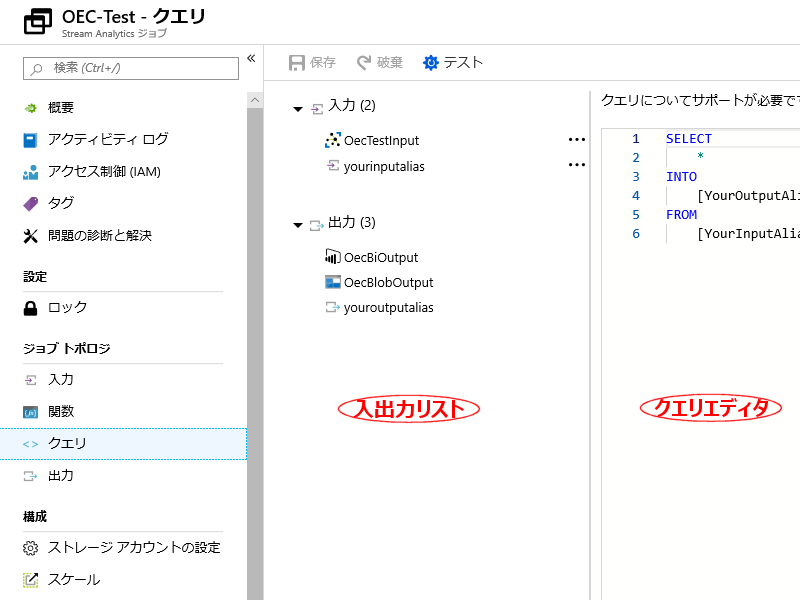Click the purple タグ tag icon

(x=31, y=204)
